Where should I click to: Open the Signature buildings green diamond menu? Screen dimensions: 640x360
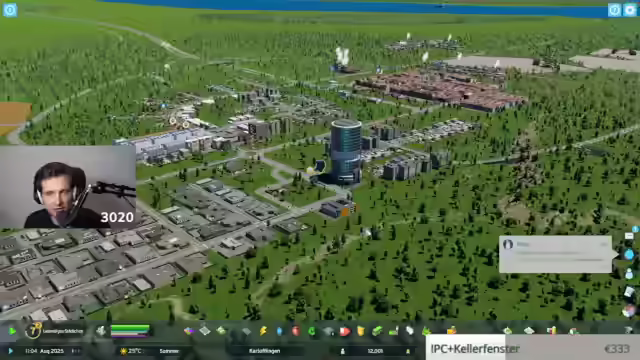221,330
